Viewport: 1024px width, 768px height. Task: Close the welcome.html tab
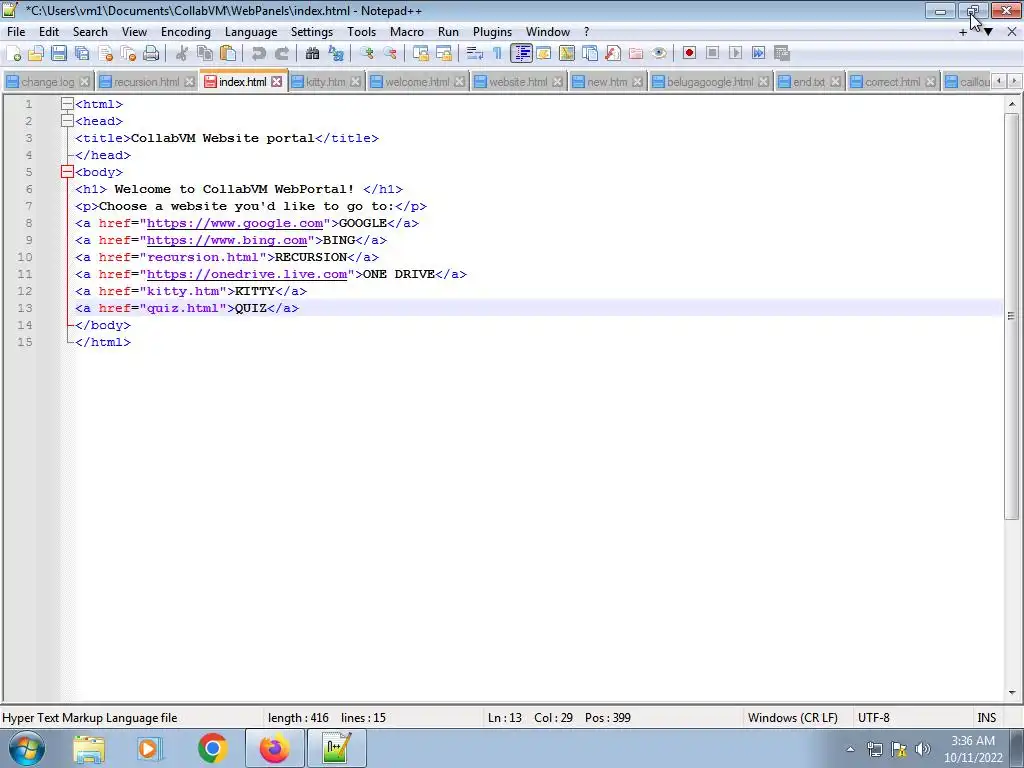[460, 82]
